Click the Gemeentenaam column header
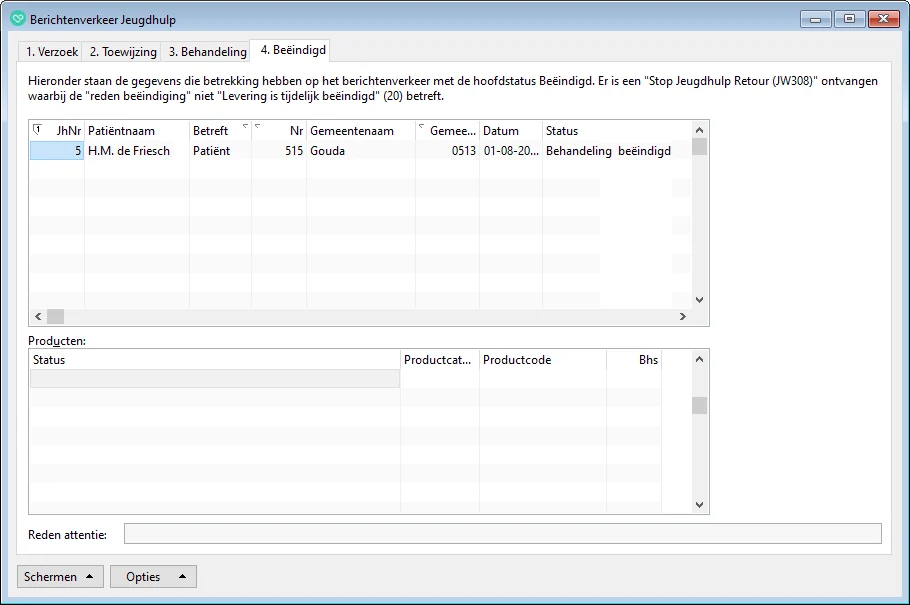The image size is (910, 605). tap(360, 131)
